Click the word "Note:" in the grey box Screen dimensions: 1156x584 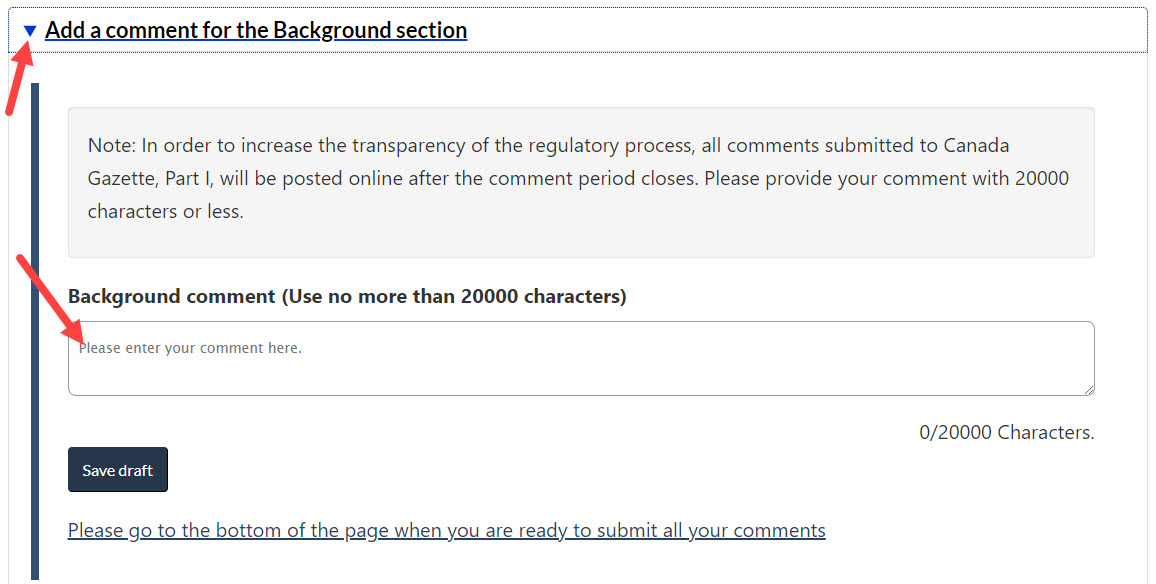pyautogui.click(x=112, y=146)
